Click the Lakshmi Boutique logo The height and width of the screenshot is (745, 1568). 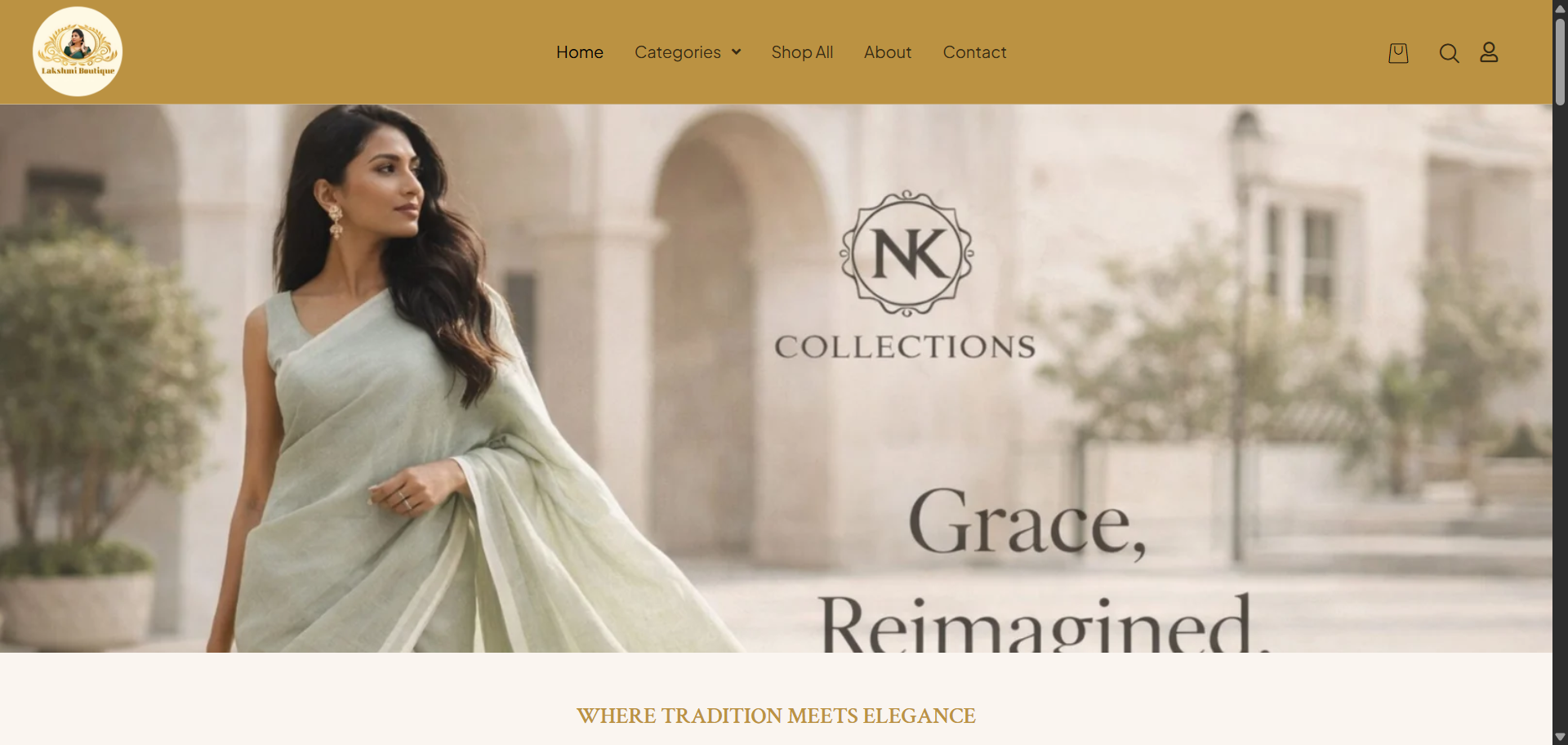(78, 51)
